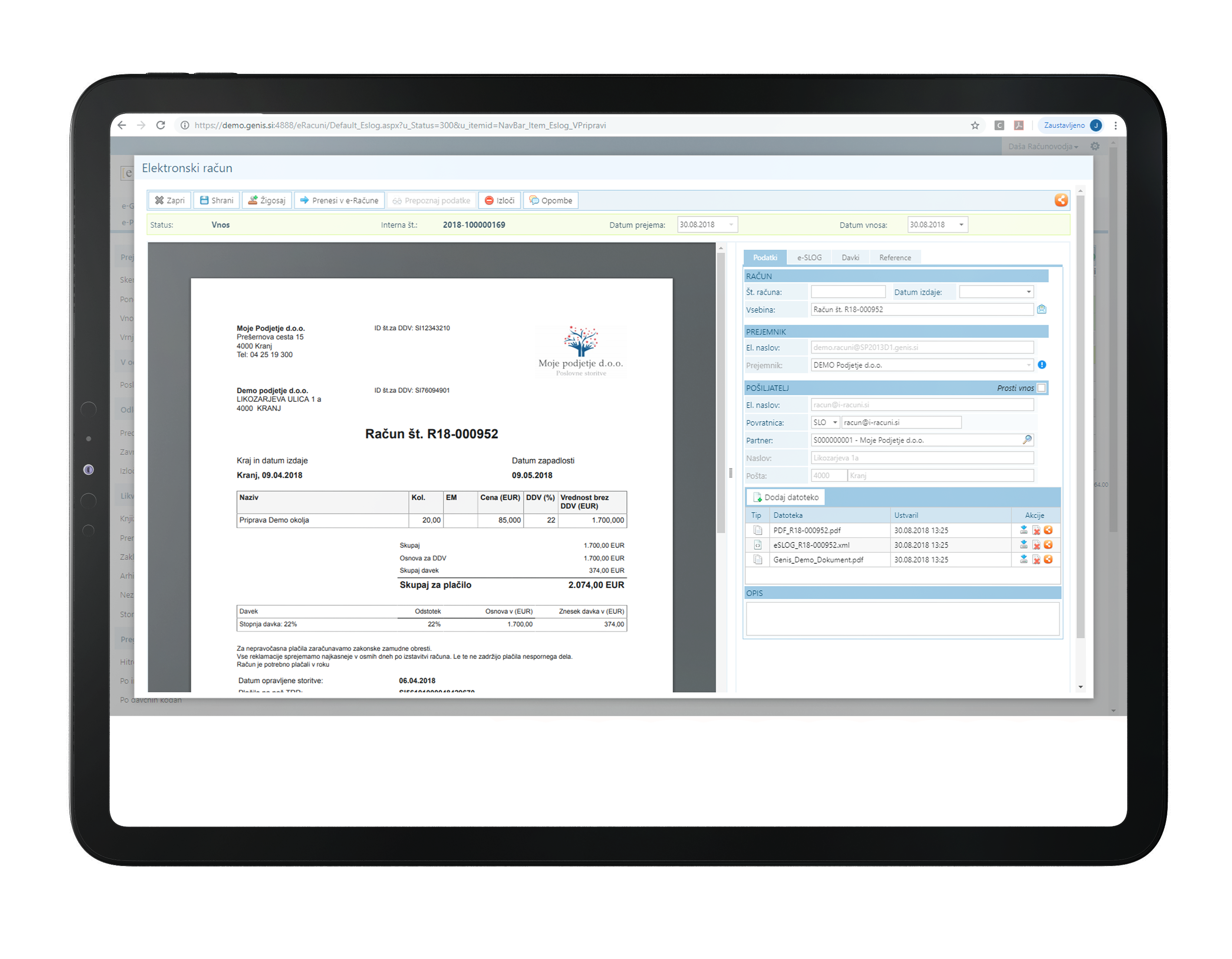This screenshot has width=1232, height=959.
Task: Open the Datum vnosa date dropdown
Action: coord(961,225)
